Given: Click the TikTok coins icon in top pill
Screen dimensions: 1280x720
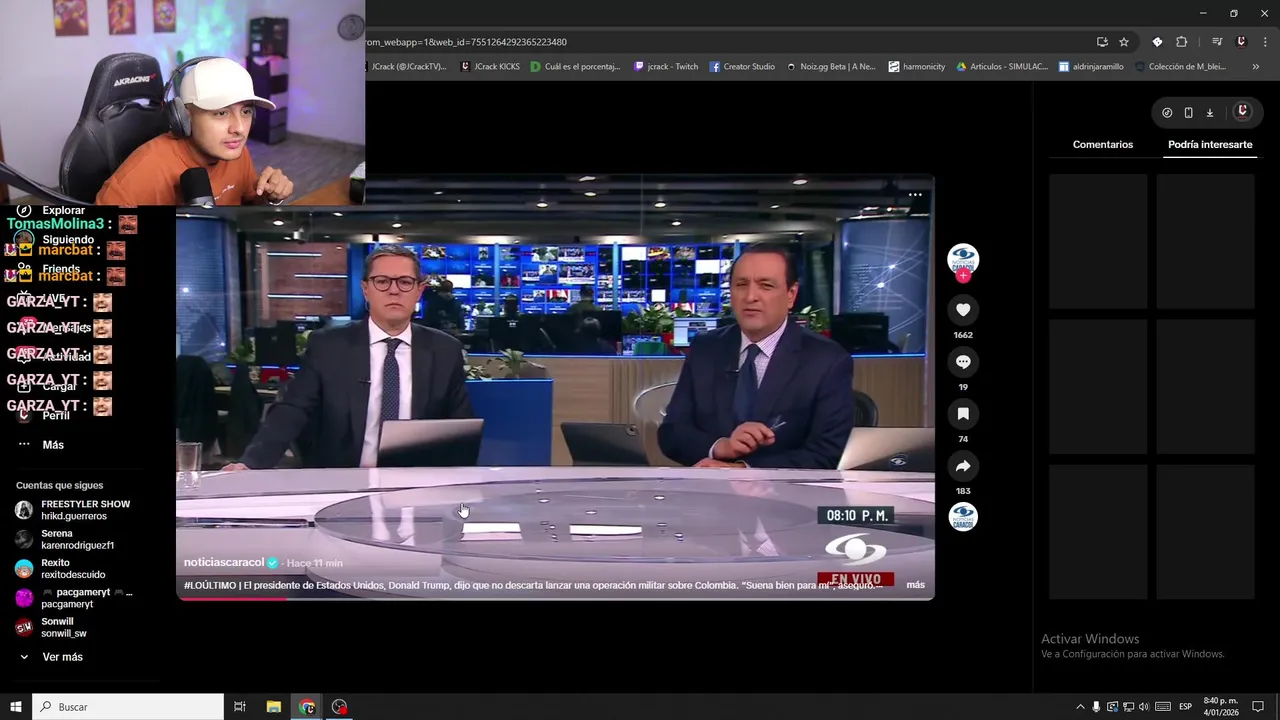Looking at the screenshot, I should (x=1167, y=113).
